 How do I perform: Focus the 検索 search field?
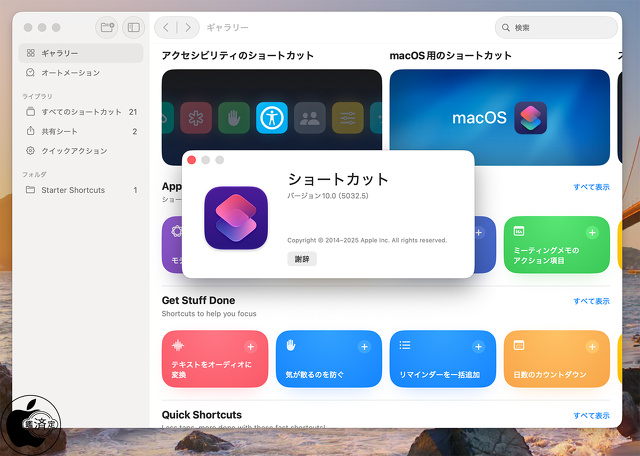pos(556,27)
